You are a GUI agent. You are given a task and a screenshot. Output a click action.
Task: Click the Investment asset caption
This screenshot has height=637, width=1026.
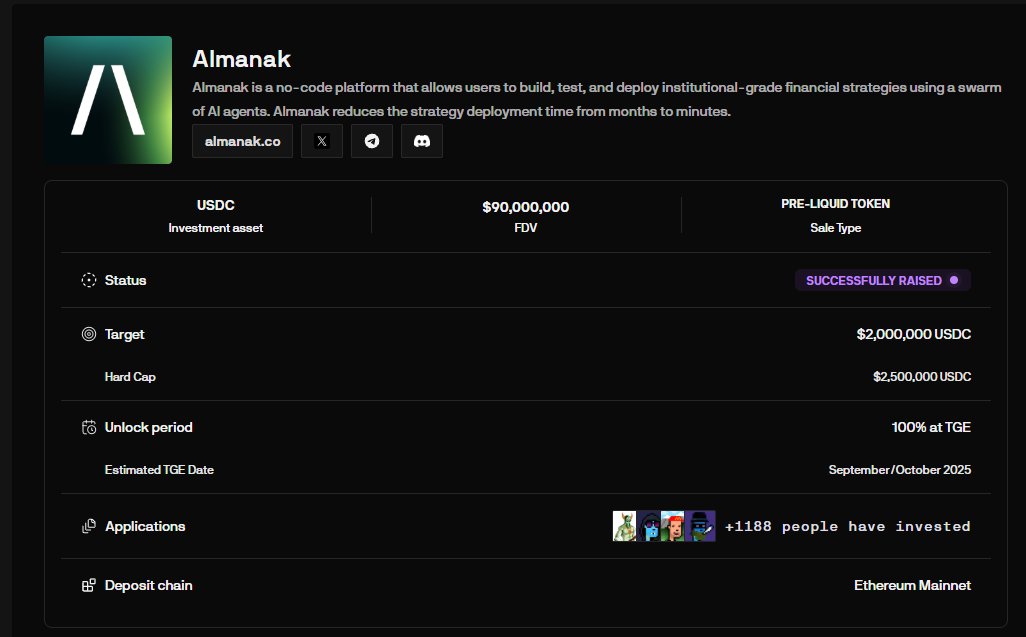[x=215, y=228]
